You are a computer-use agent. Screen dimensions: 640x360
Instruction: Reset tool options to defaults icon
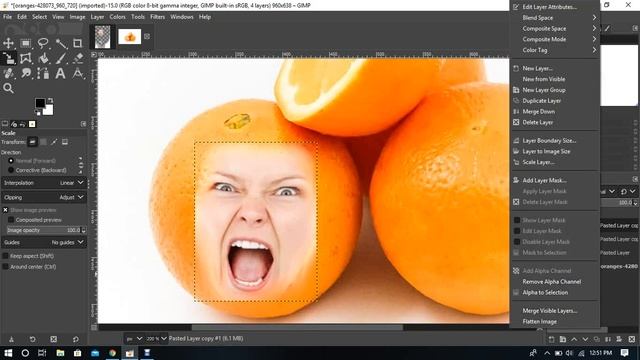[x=76, y=339]
